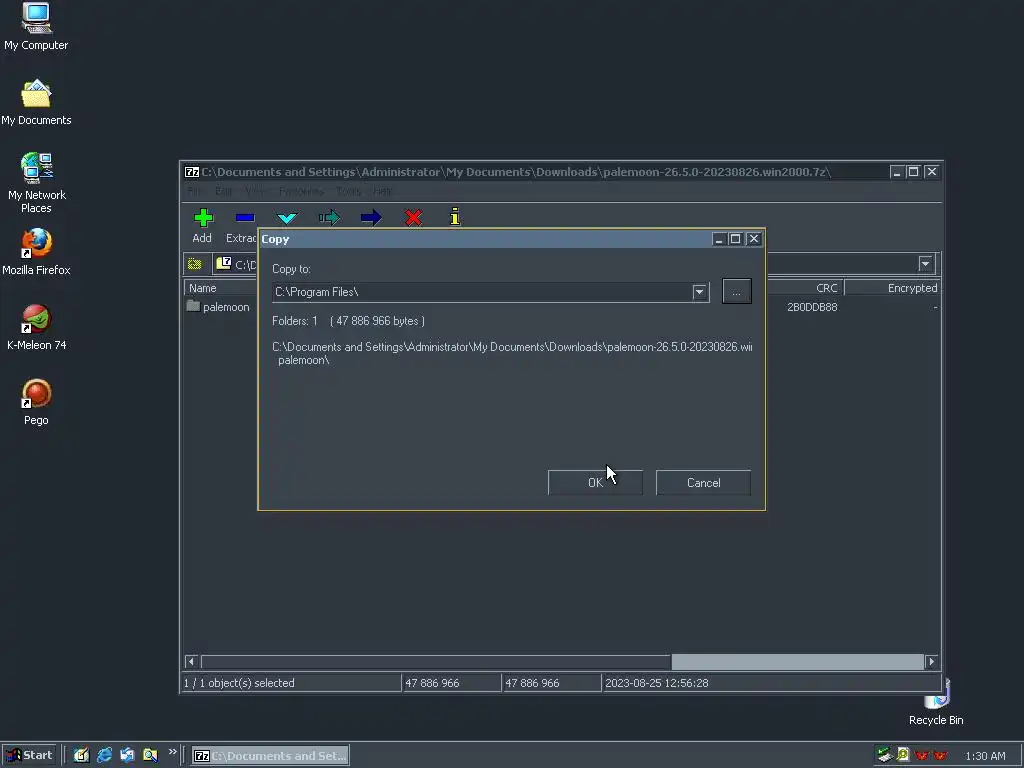Viewport: 1024px width, 768px height.
Task: Open the File menu in 7-Zip
Action: 193,191
